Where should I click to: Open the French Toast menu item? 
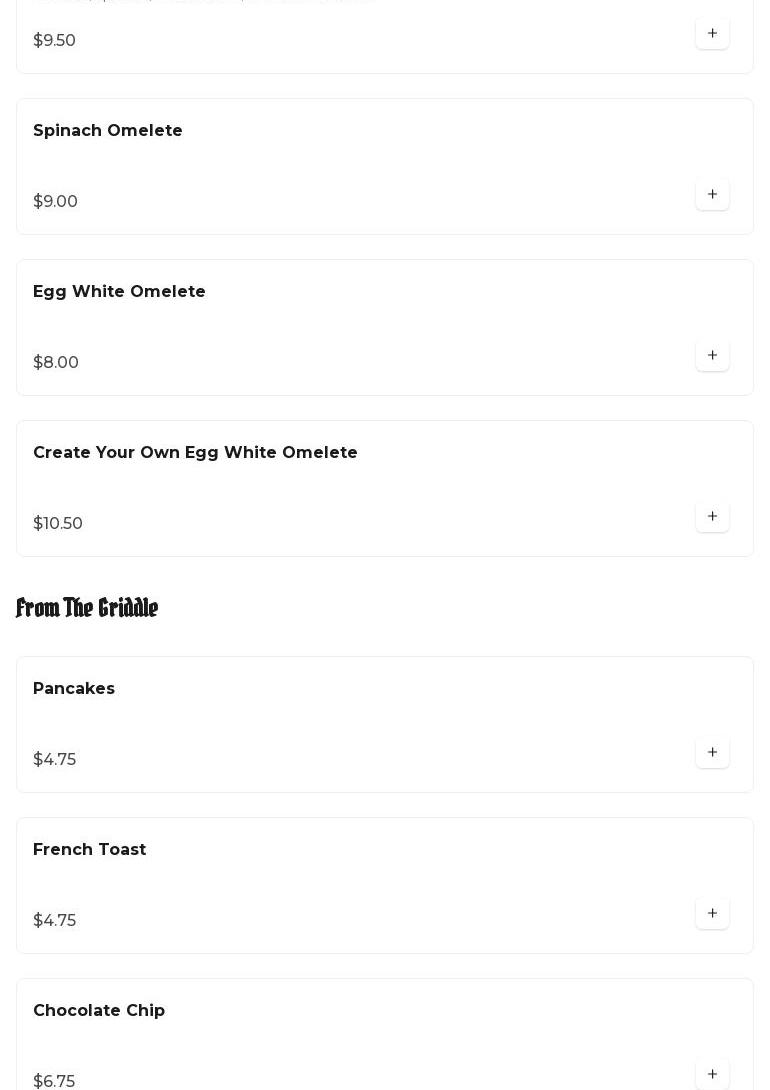(x=90, y=850)
